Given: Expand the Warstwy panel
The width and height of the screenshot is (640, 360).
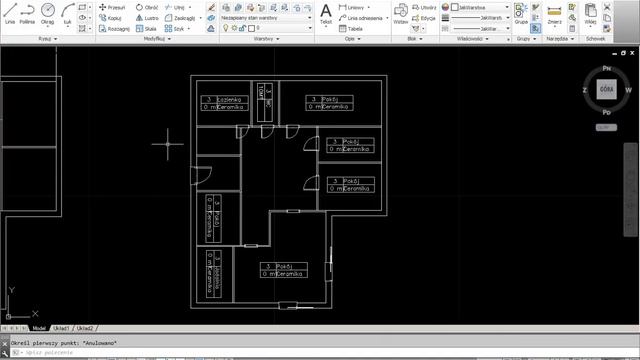Looking at the screenshot, I should (266, 39).
